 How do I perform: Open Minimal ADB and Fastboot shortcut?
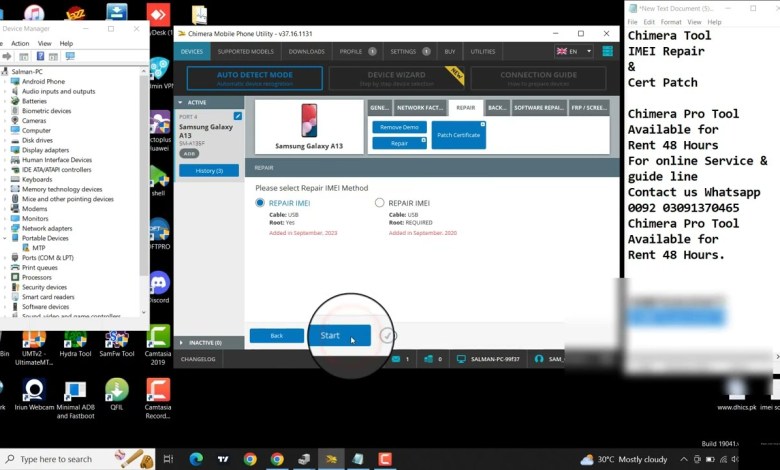[76, 390]
